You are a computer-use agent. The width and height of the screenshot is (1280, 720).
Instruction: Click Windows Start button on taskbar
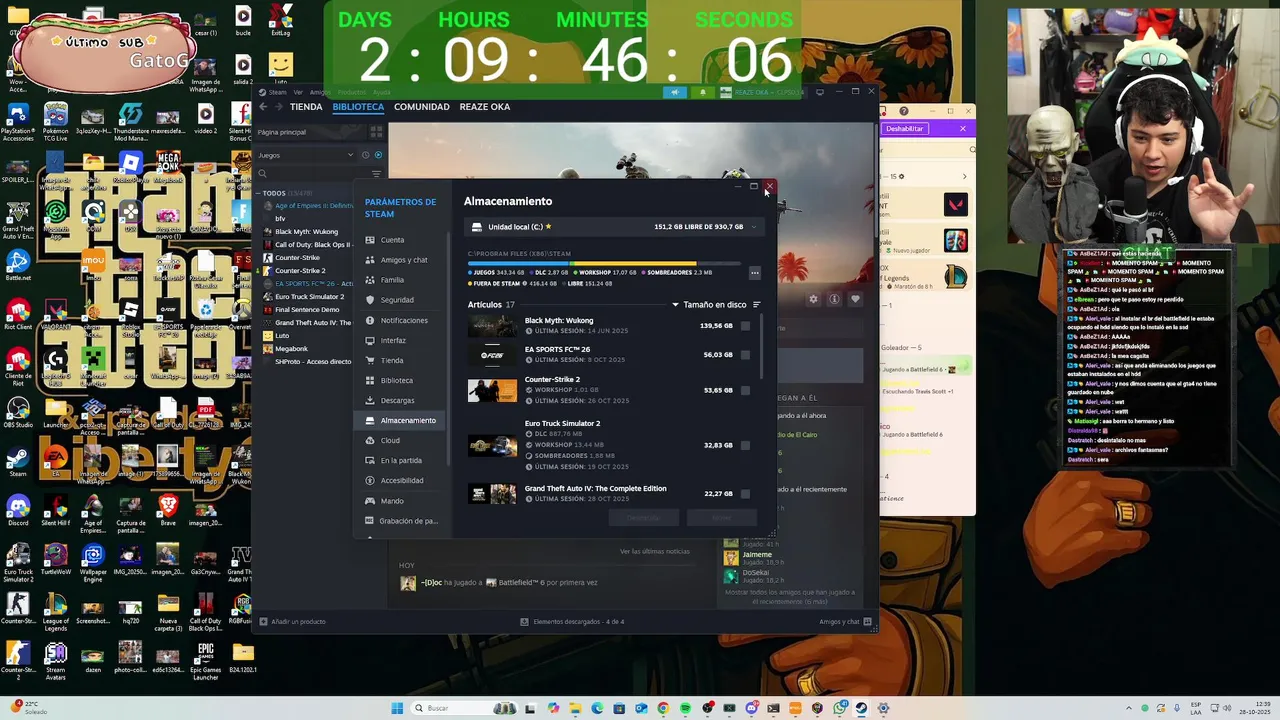point(397,708)
